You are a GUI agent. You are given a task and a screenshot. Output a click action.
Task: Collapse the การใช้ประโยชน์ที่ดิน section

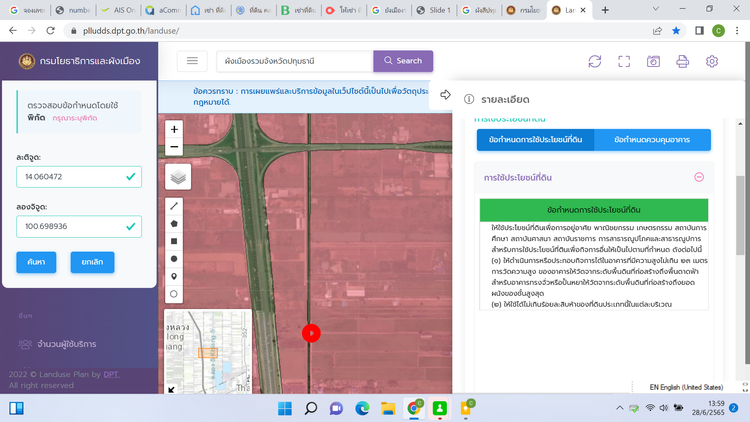[x=699, y=177]
